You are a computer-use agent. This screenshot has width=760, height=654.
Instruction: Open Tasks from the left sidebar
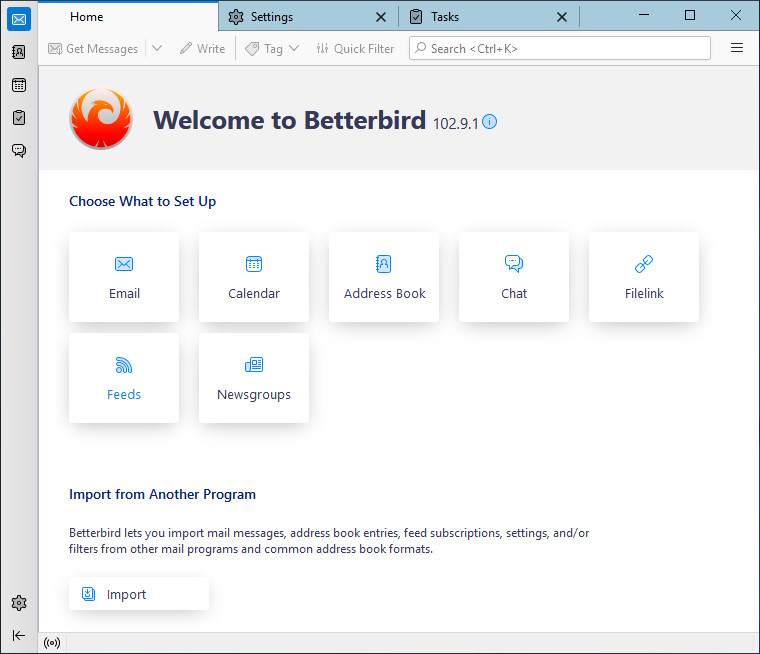19,118
